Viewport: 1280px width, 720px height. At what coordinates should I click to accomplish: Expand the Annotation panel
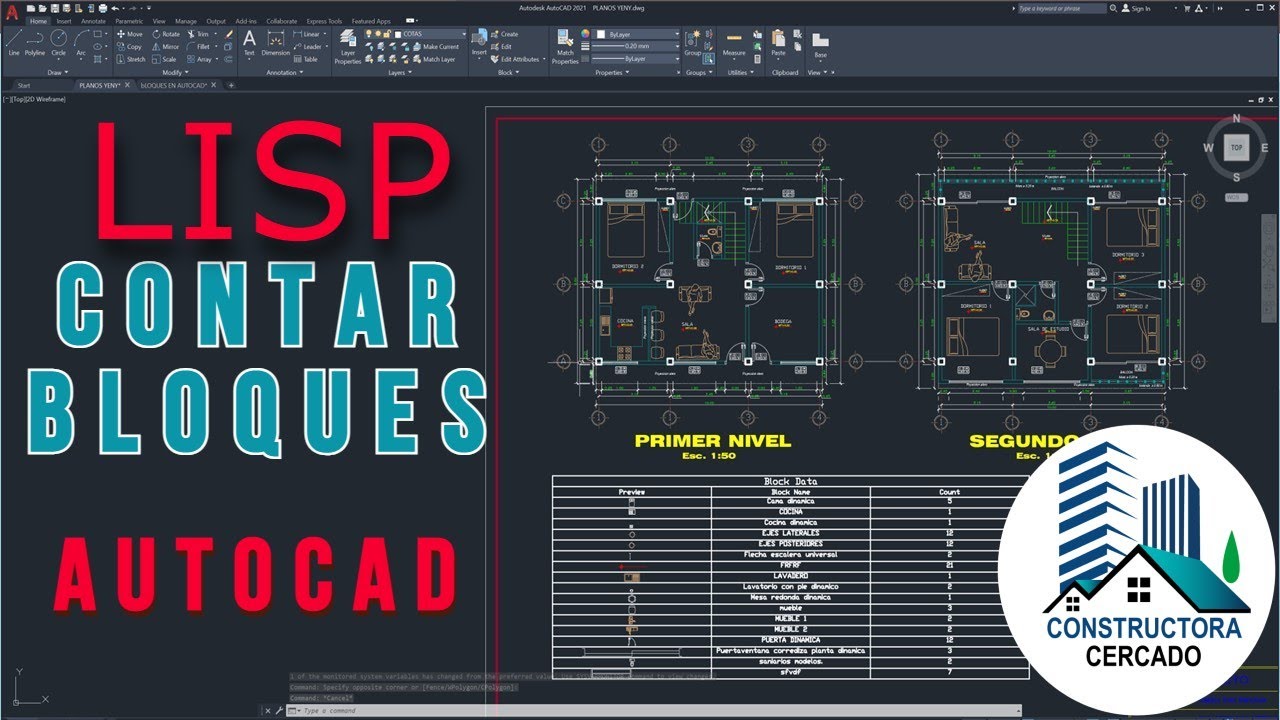pos(284,72)
